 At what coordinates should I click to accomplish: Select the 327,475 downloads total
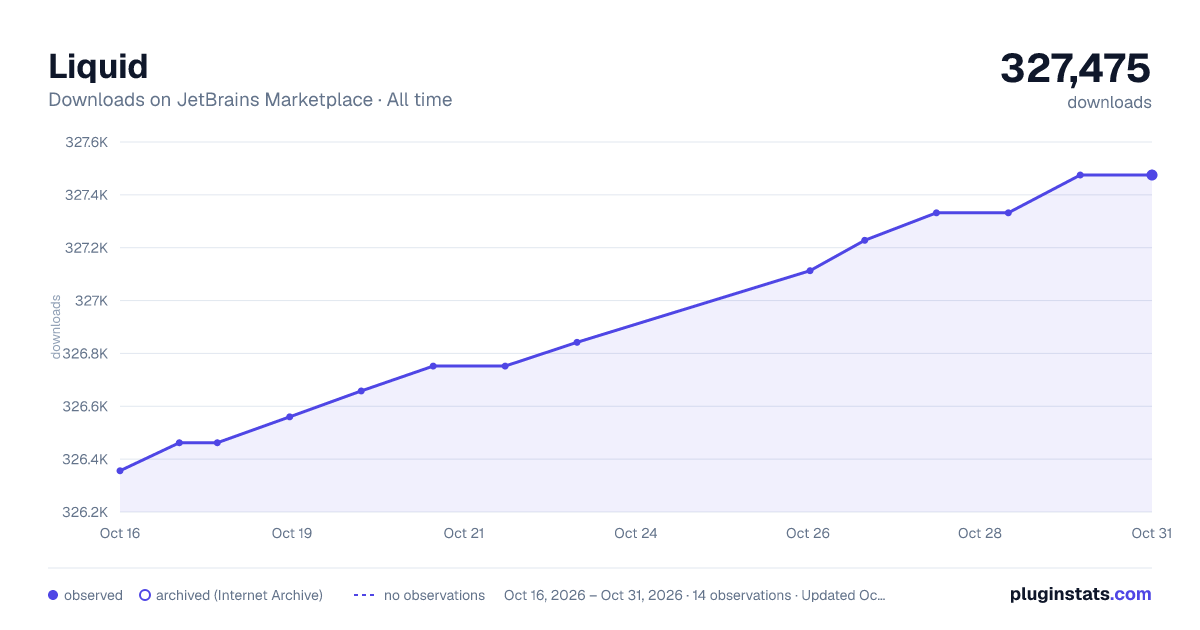pos(1075,69)
